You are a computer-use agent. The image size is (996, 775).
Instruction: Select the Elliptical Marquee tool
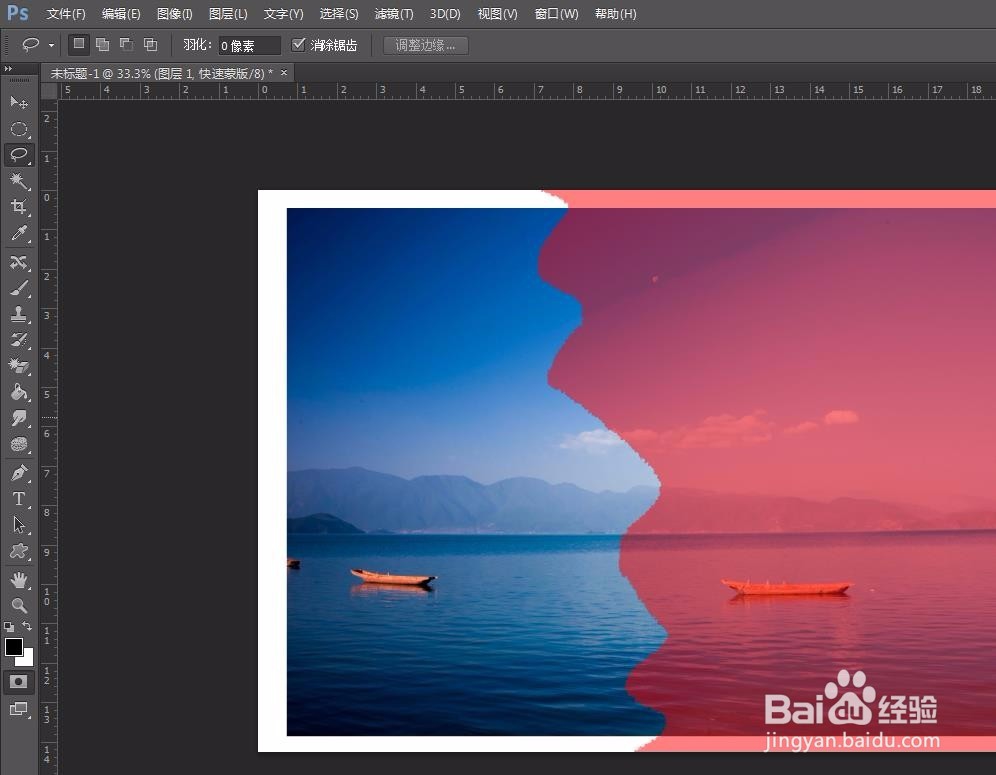click(19, 129)
